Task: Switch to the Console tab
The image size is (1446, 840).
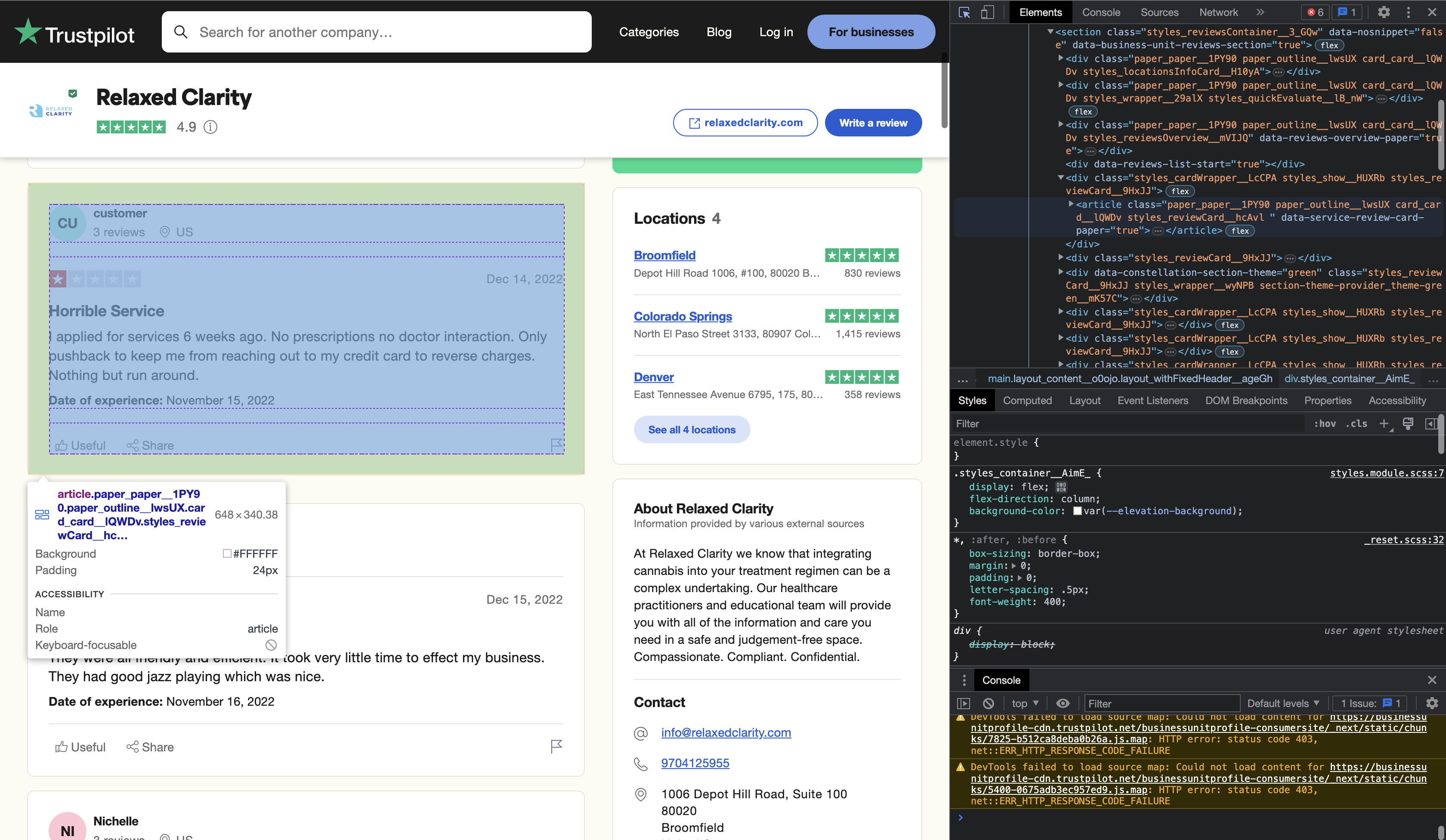Action: 1100,12
